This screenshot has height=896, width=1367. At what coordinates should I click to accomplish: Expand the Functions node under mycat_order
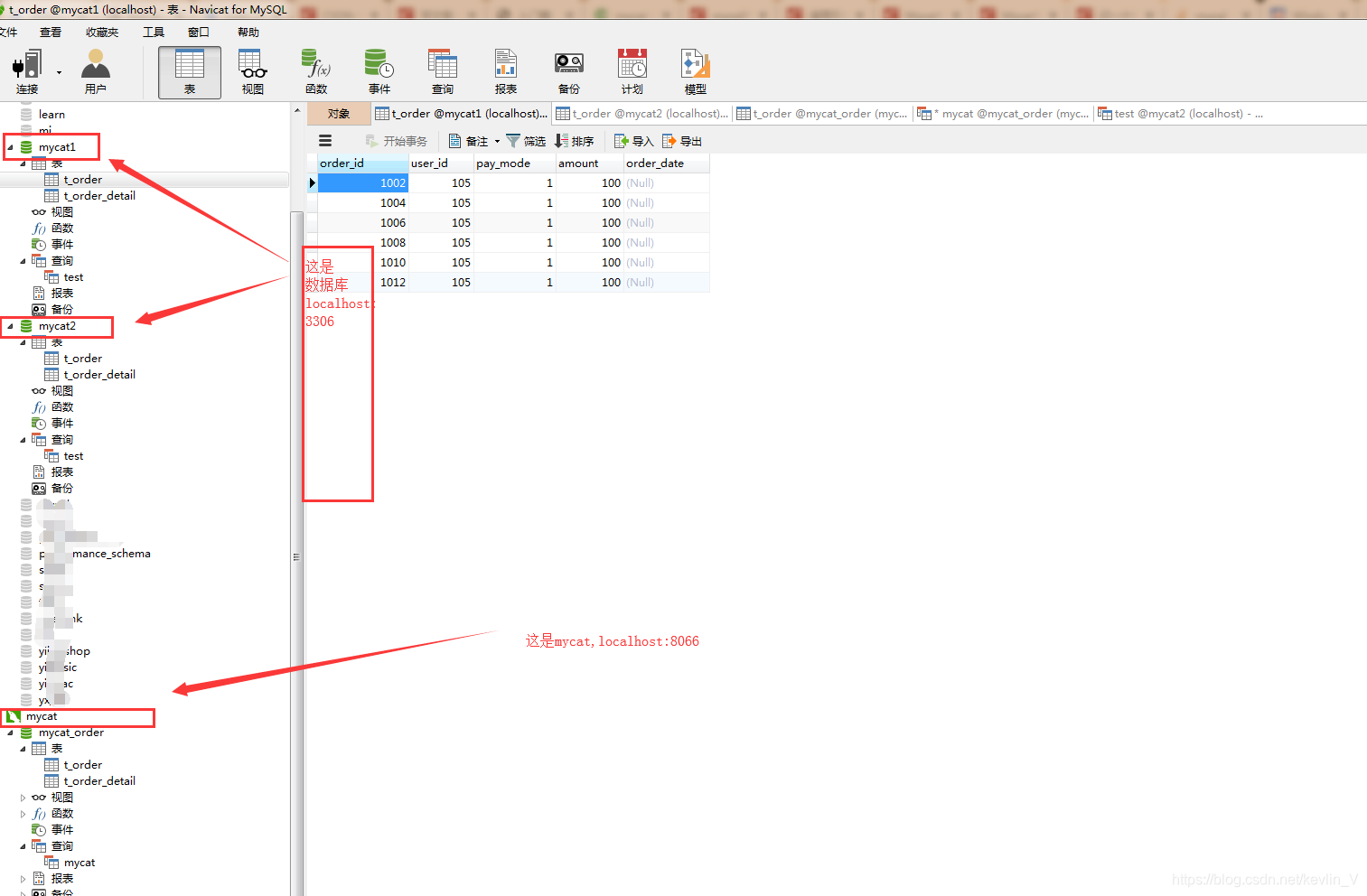(x=23, y=814)
